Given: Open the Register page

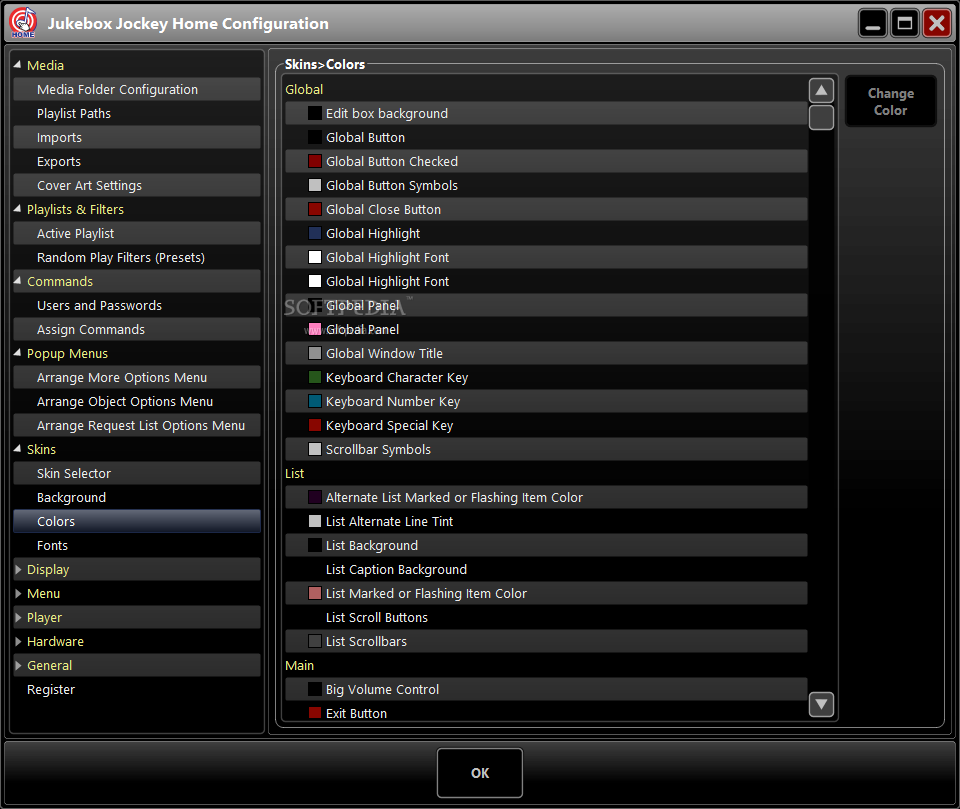Looking at the screenshot, I should (x=51, y=689).
